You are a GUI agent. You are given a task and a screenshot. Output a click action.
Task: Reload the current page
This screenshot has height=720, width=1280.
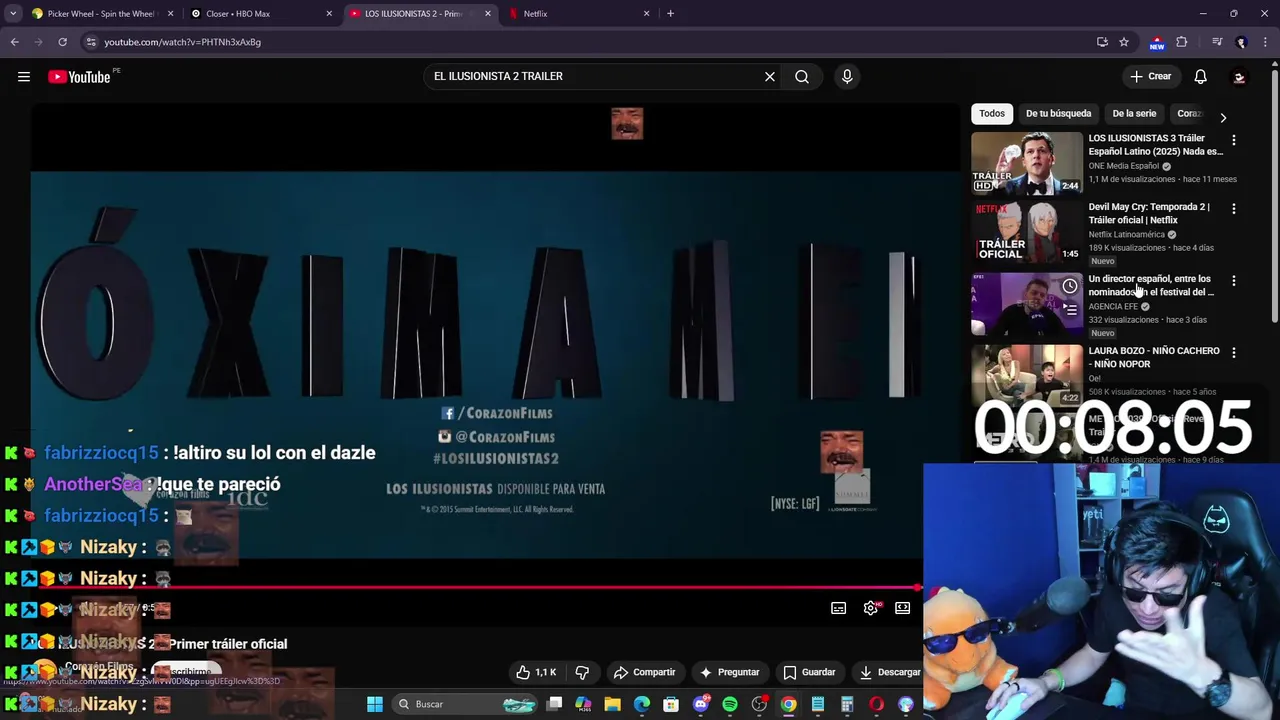point(62,42)
